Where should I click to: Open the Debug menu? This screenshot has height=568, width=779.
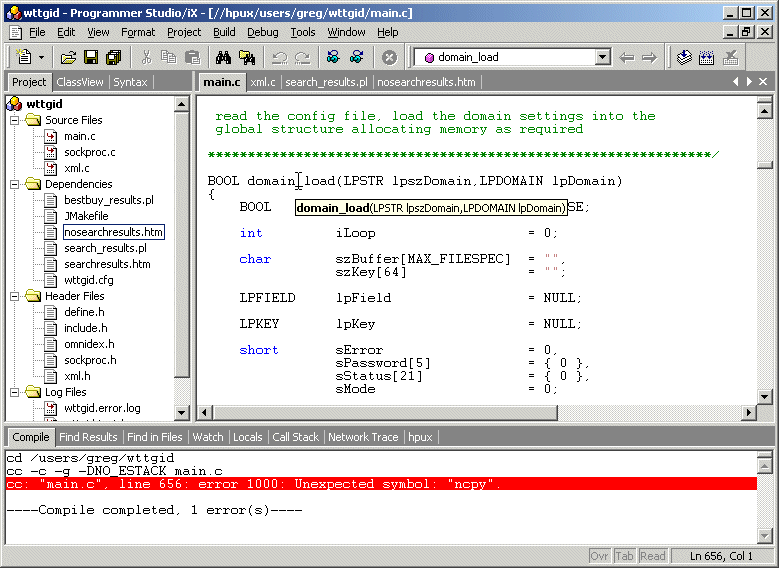point(263,32)
